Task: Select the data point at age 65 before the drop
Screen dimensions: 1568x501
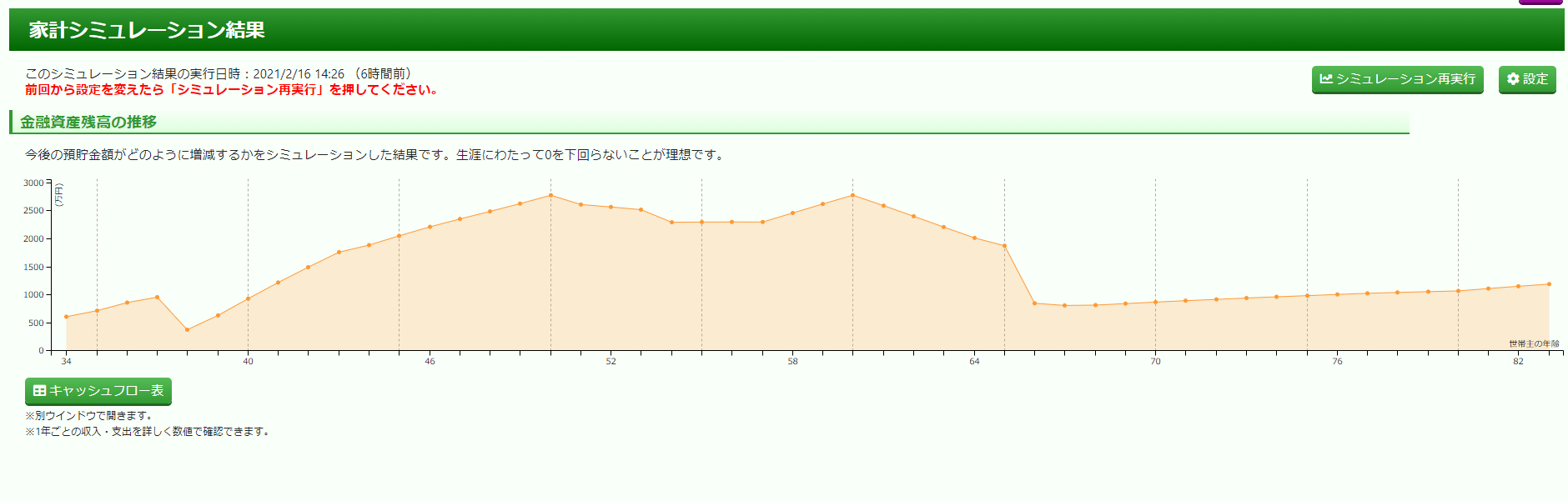Action: pos(1004,246)
